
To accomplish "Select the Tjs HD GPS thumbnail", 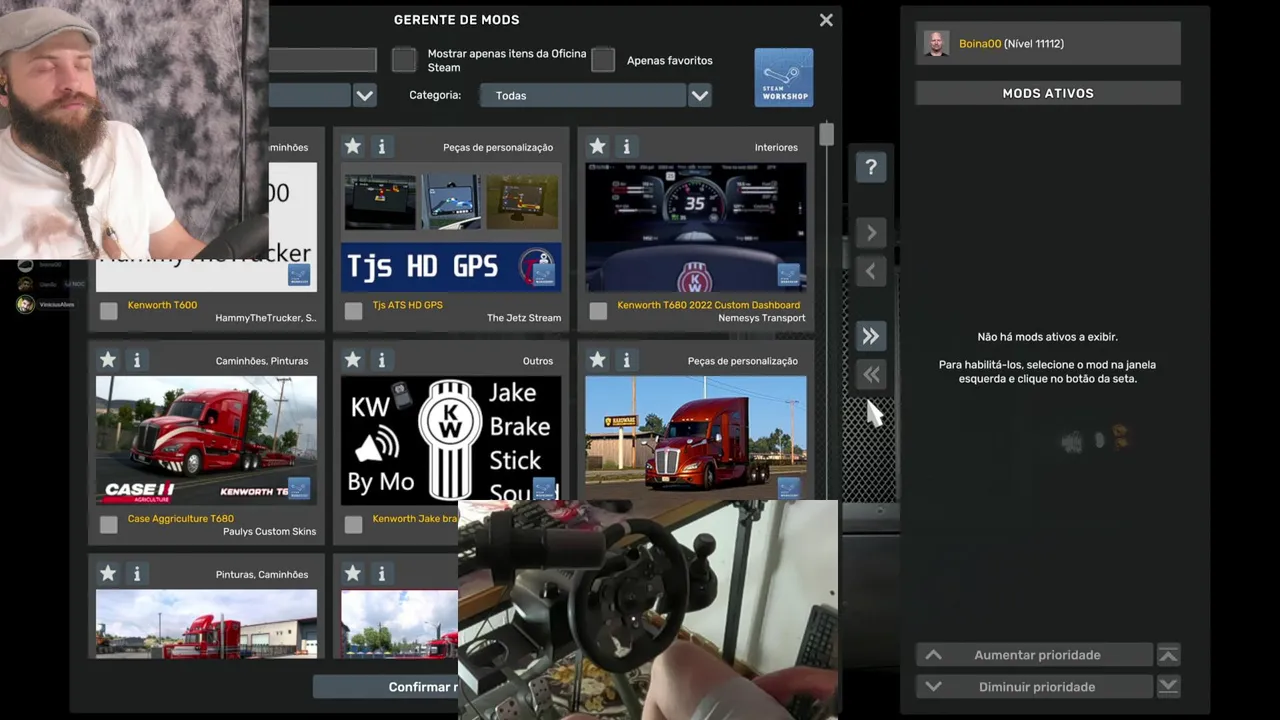I will 451,227.
